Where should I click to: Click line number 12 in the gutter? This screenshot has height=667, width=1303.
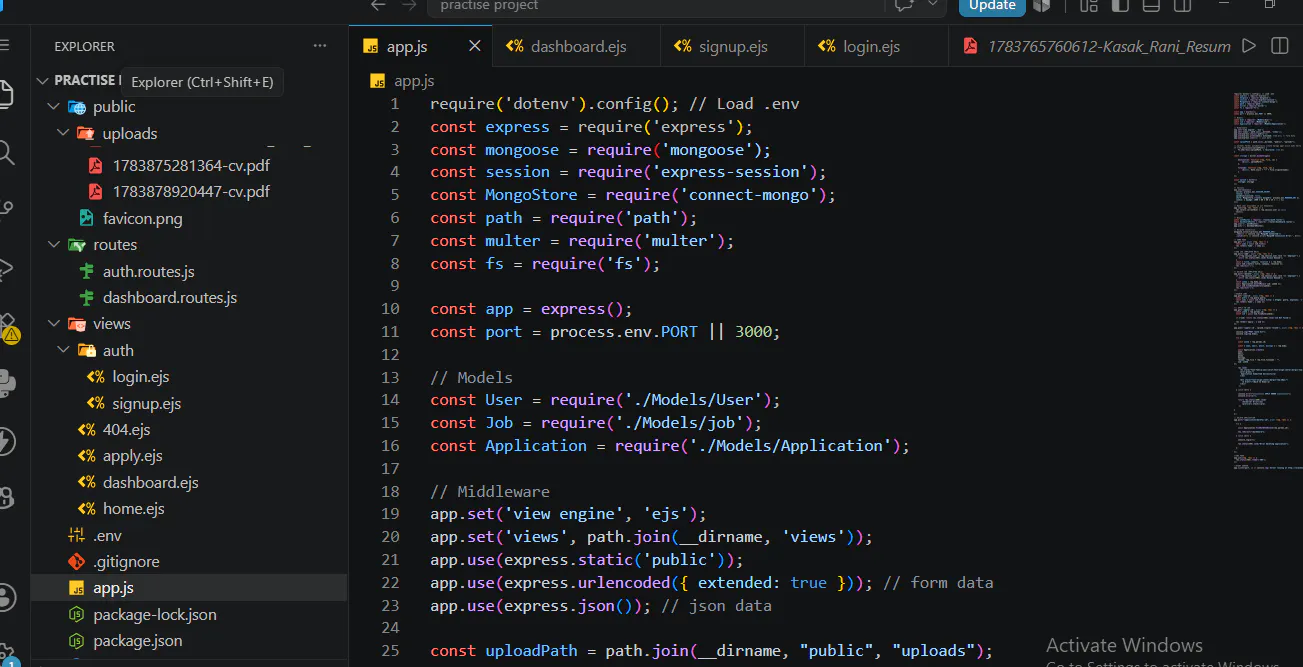point(390,355)
